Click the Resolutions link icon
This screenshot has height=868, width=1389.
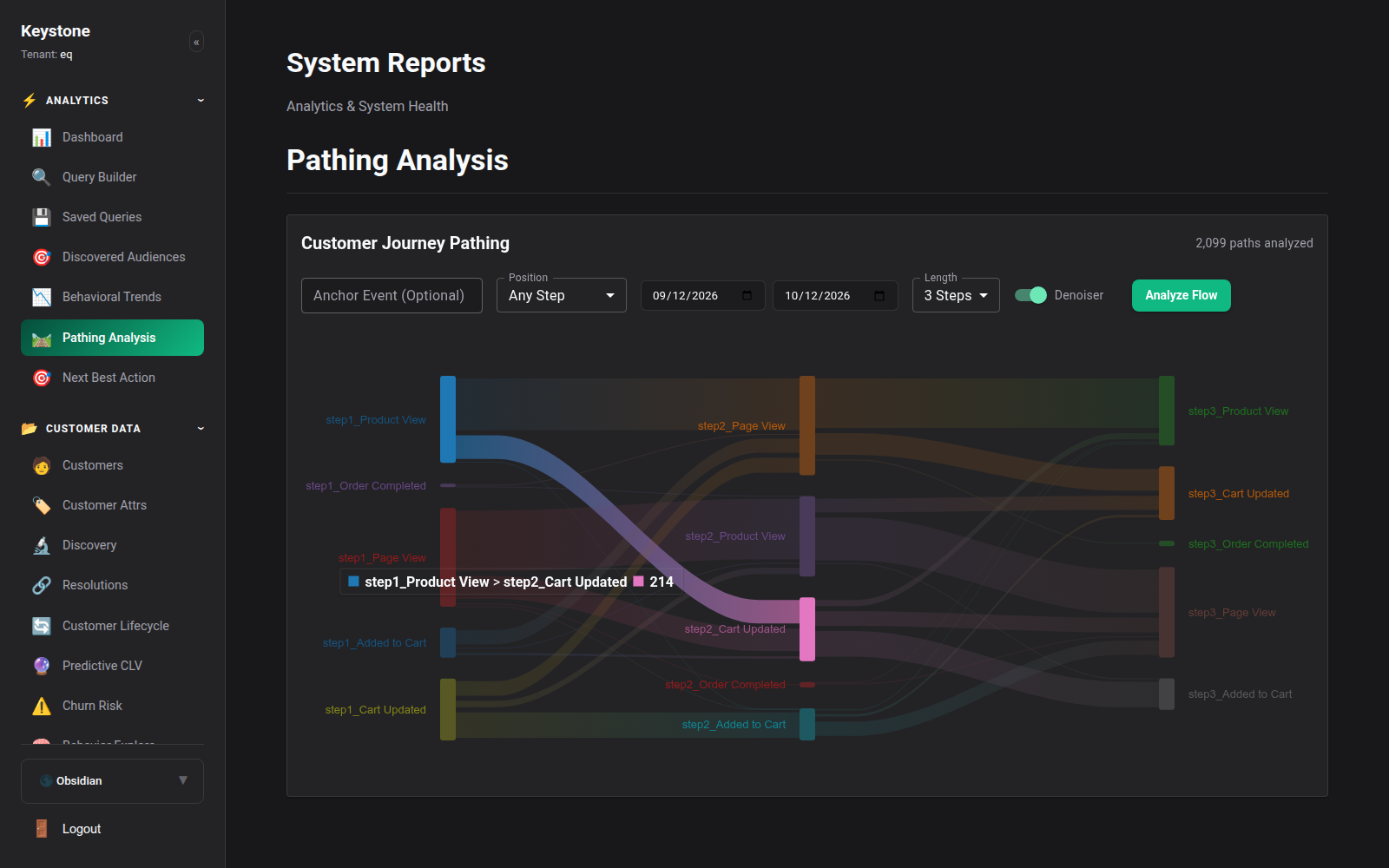click(x=42, y=585)
